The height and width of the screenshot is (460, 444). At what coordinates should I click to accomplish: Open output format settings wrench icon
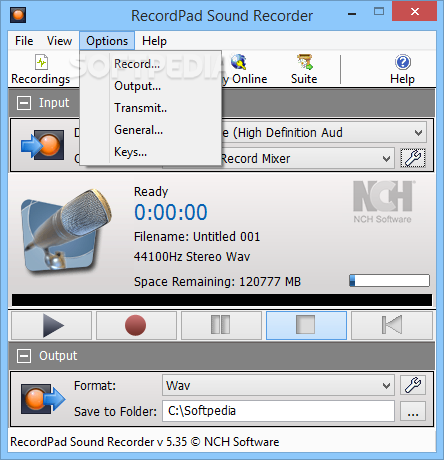point(413,385)
